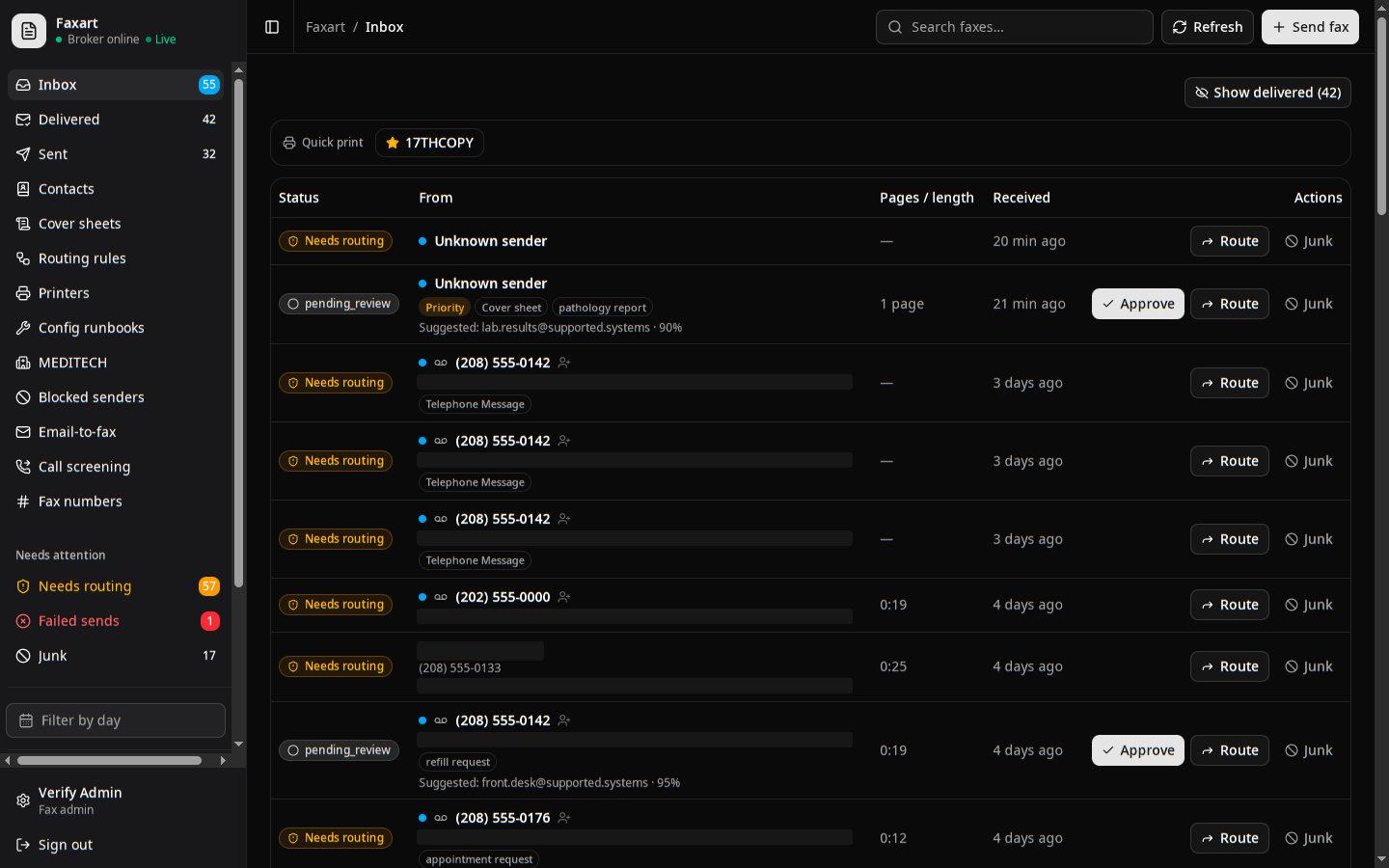Image resolution: width=1389 pixels, height=868 pixels.
Task: Click the Send fax button
Action: pos(1310,27)
